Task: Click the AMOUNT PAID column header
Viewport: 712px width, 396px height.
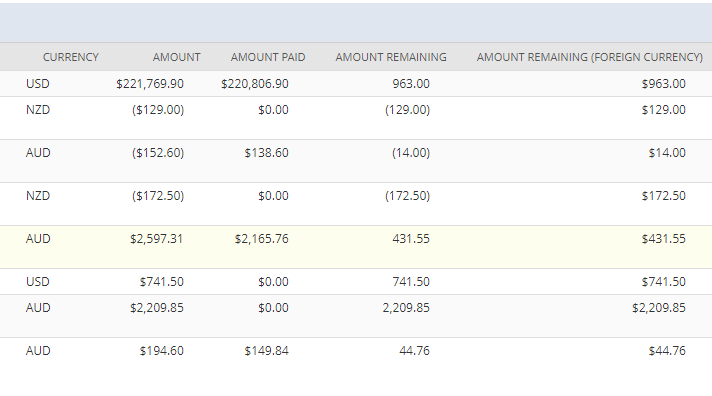Action: (268, 57)
